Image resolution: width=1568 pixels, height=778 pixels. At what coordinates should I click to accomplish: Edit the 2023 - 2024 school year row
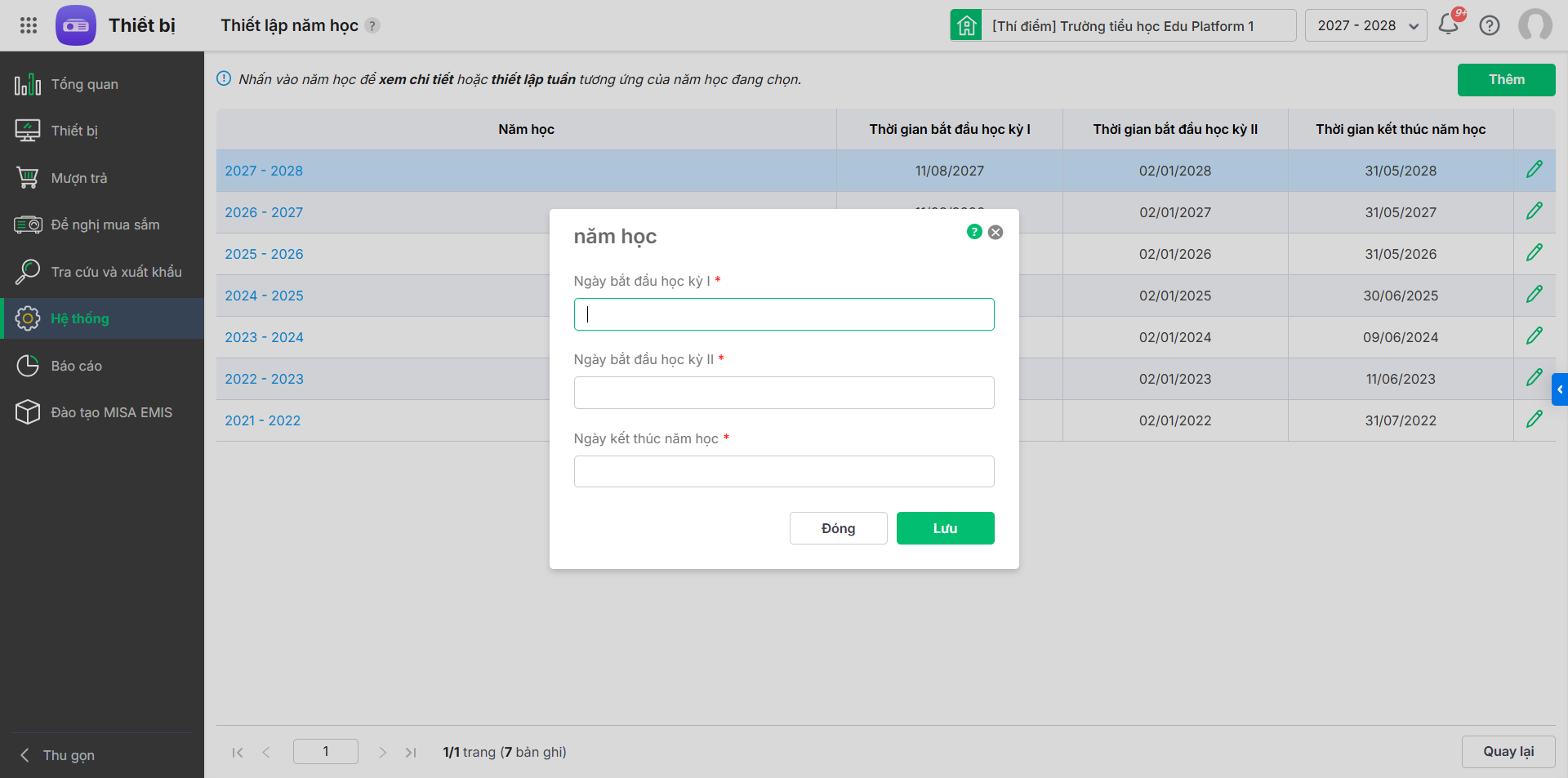[x=1535, y=336]
